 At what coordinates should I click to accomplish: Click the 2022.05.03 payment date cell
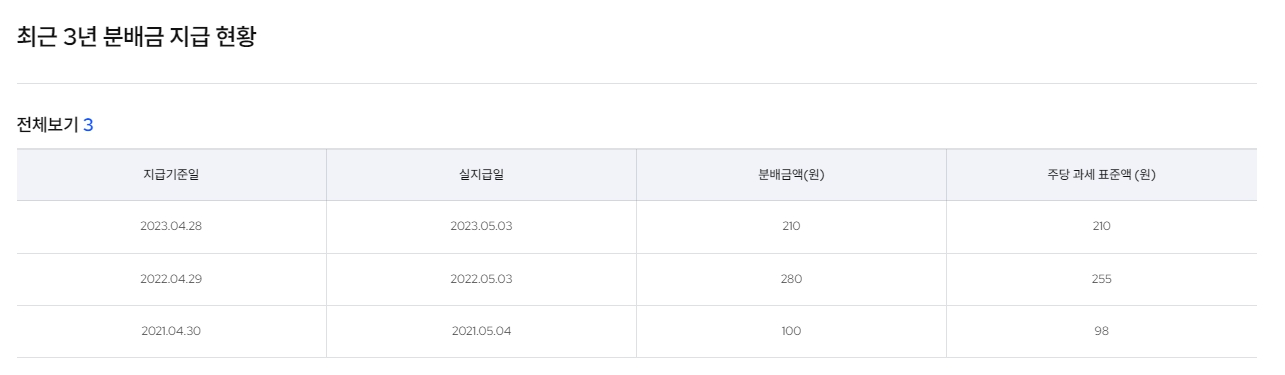click(x=481, y=279)
